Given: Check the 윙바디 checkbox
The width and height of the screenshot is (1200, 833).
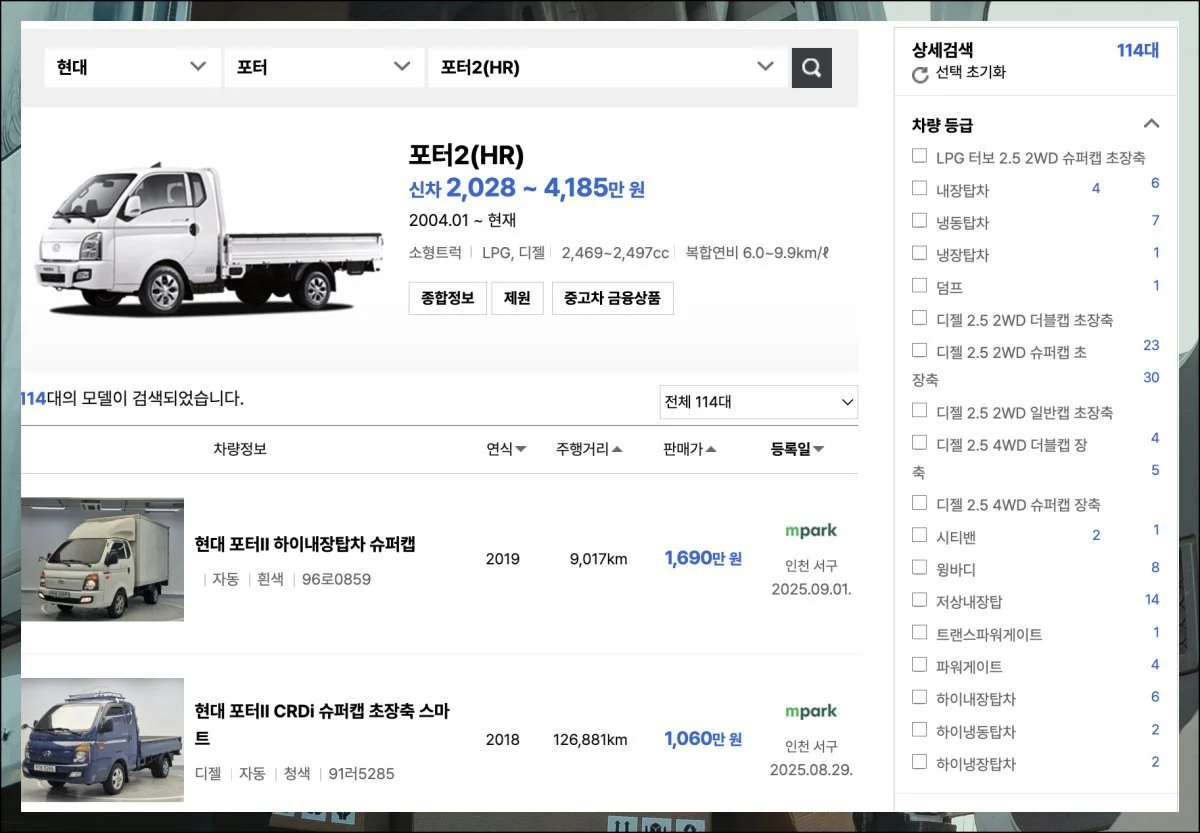Looking at the screenshot, I should pos(919,567).
